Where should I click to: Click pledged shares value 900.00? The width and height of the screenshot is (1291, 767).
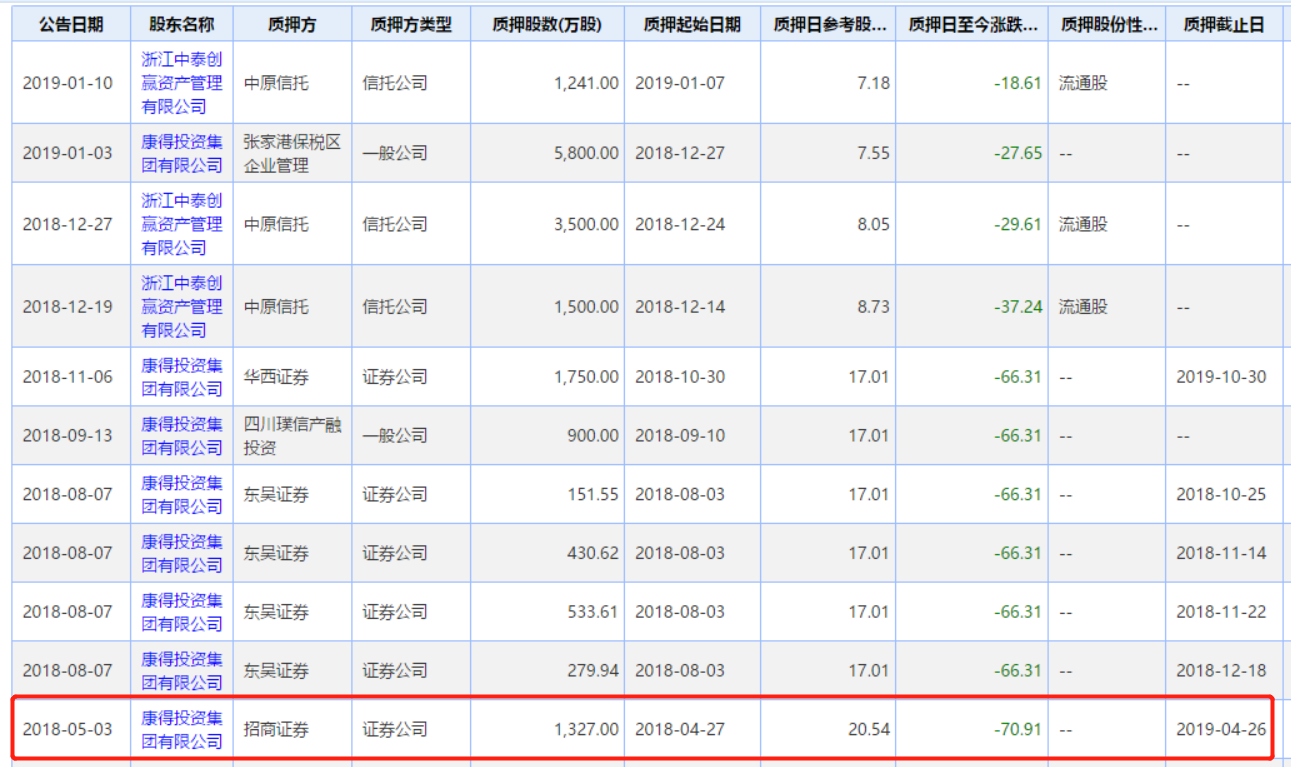(x=594, y=436)
